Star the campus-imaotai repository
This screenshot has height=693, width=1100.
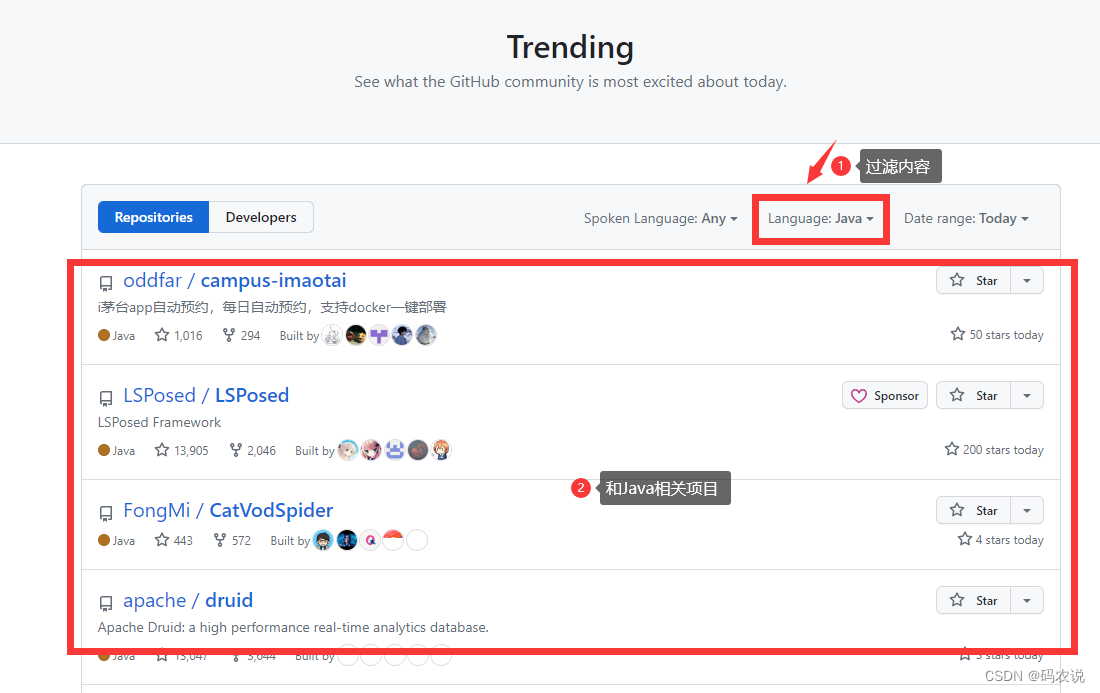pos(973,281)
